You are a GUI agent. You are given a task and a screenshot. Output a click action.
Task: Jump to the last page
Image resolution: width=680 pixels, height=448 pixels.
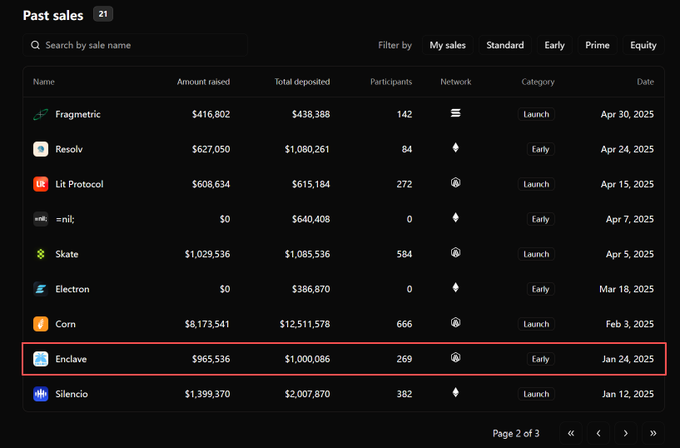point(653,433)
